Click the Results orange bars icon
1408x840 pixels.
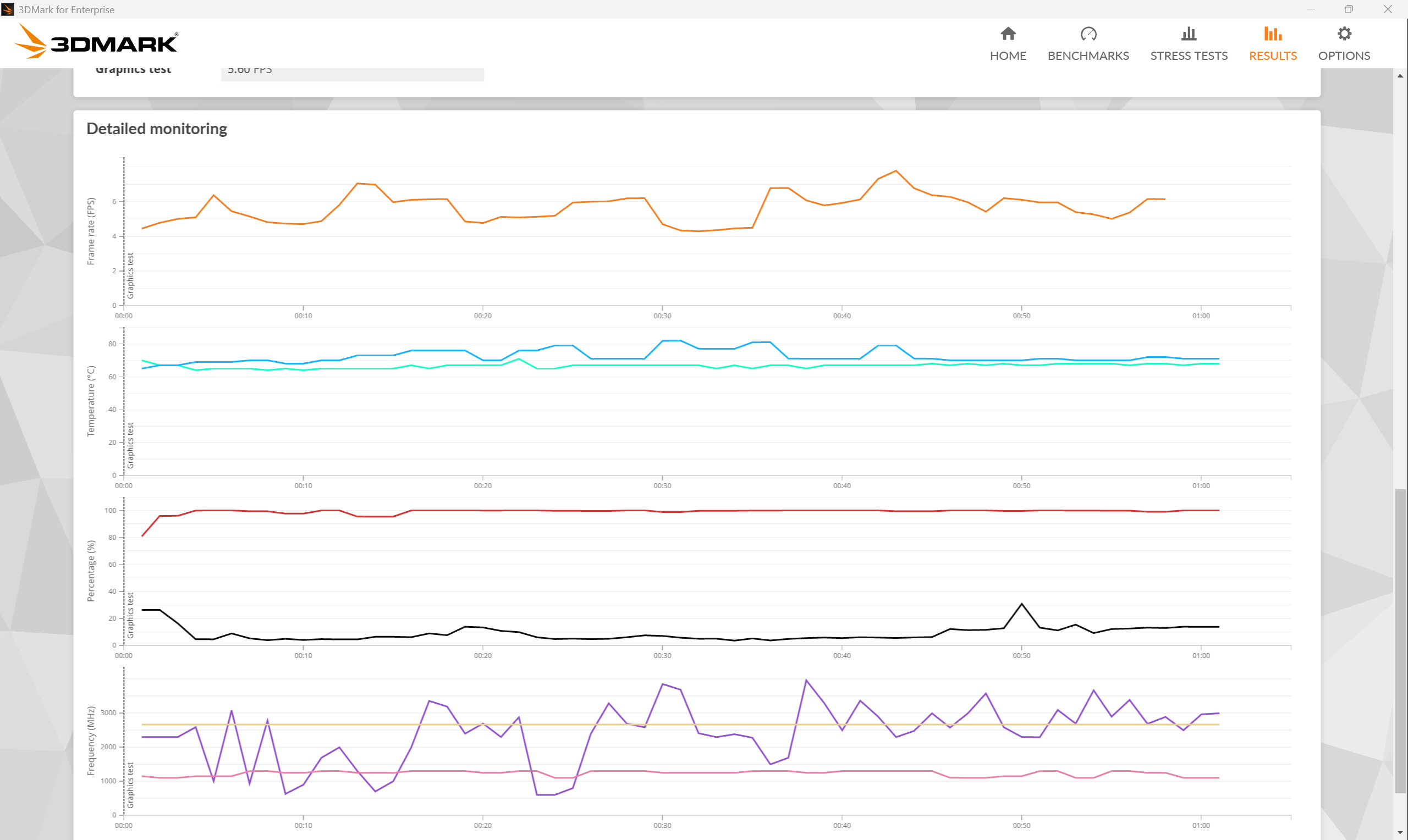[x=1272, y=34]
